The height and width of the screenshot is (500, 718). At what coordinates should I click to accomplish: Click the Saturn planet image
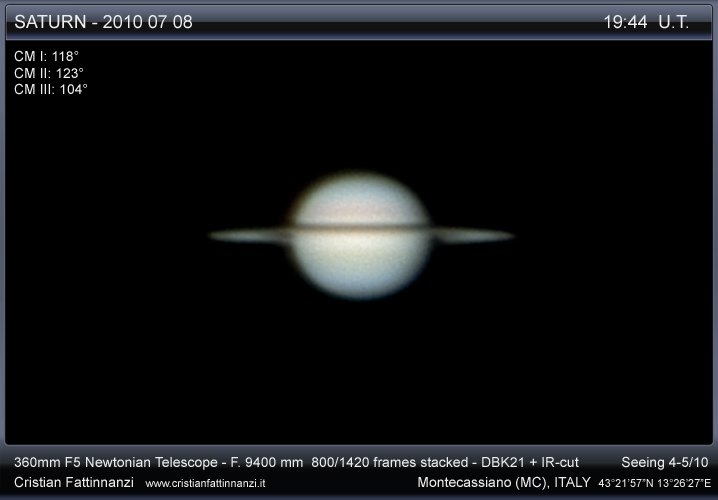coord(361,236)
